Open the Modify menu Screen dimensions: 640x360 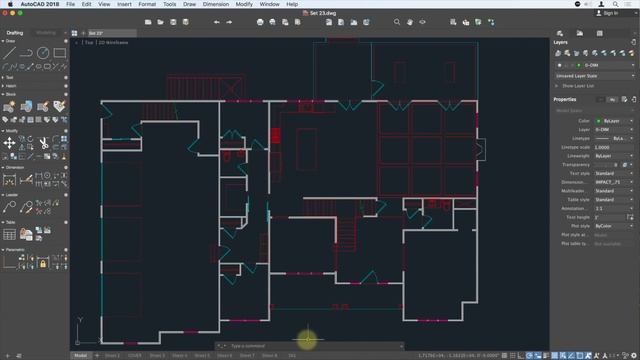pyautogui.click(x=244, y=4)
